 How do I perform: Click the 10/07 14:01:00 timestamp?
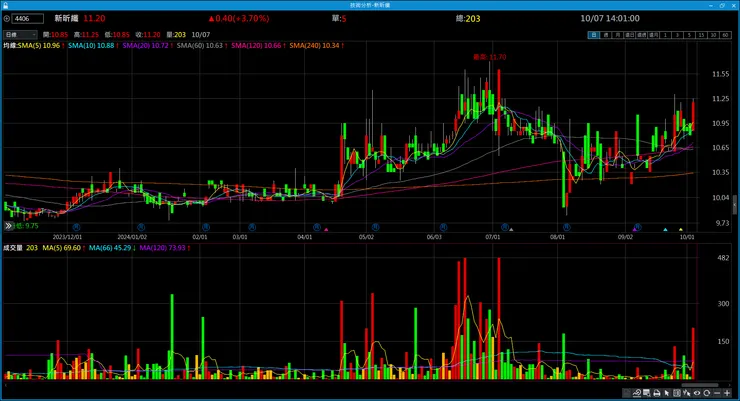(610, 18)
